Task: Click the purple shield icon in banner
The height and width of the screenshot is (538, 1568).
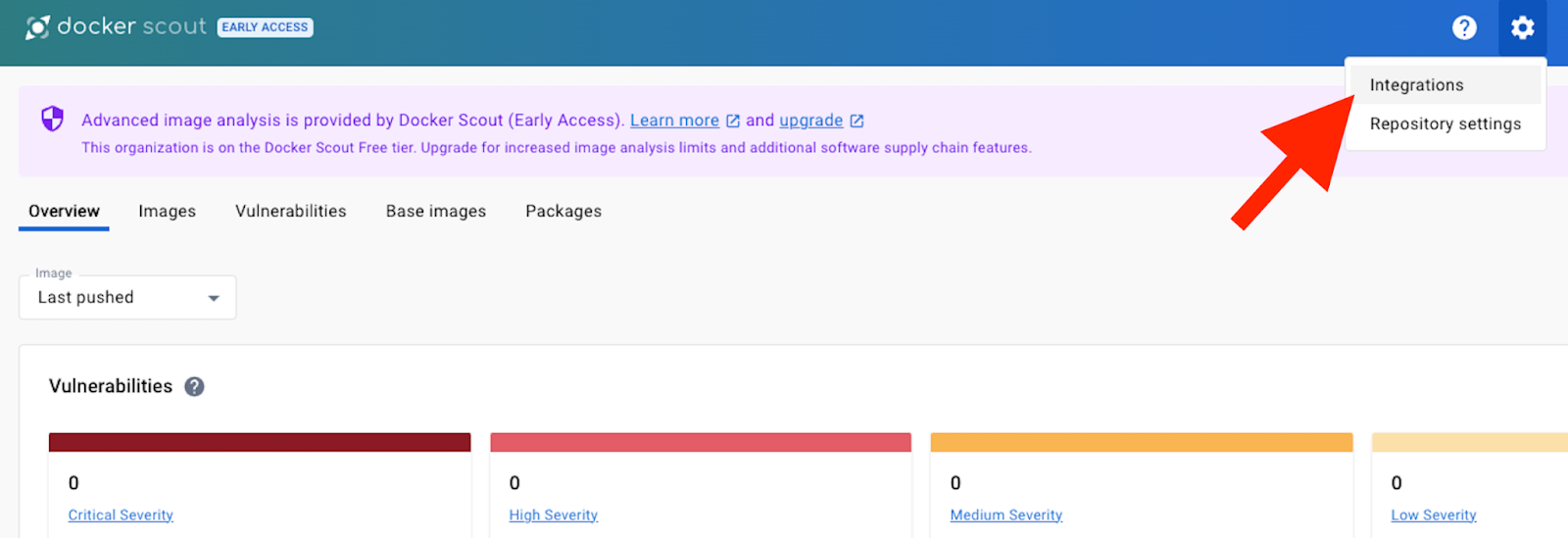Action: [52, 120]
